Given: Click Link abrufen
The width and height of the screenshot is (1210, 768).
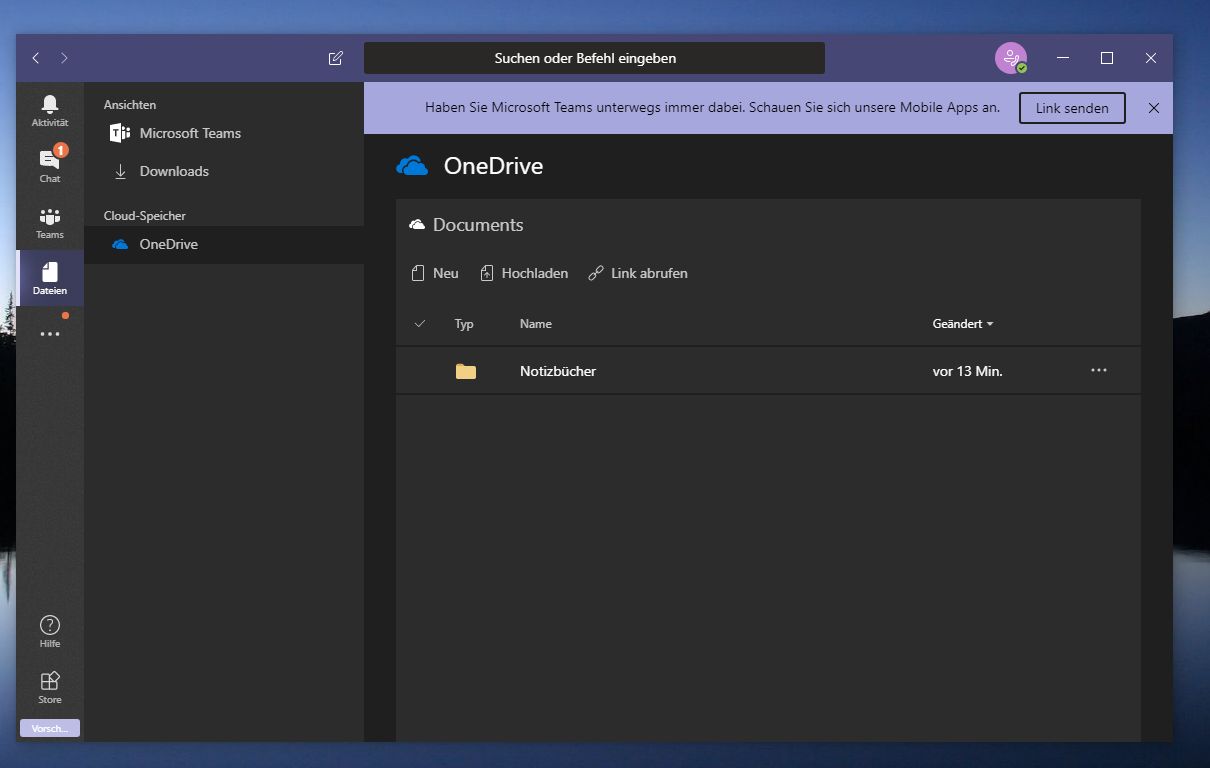Looking at the screenshot, I should pos(638,273).
